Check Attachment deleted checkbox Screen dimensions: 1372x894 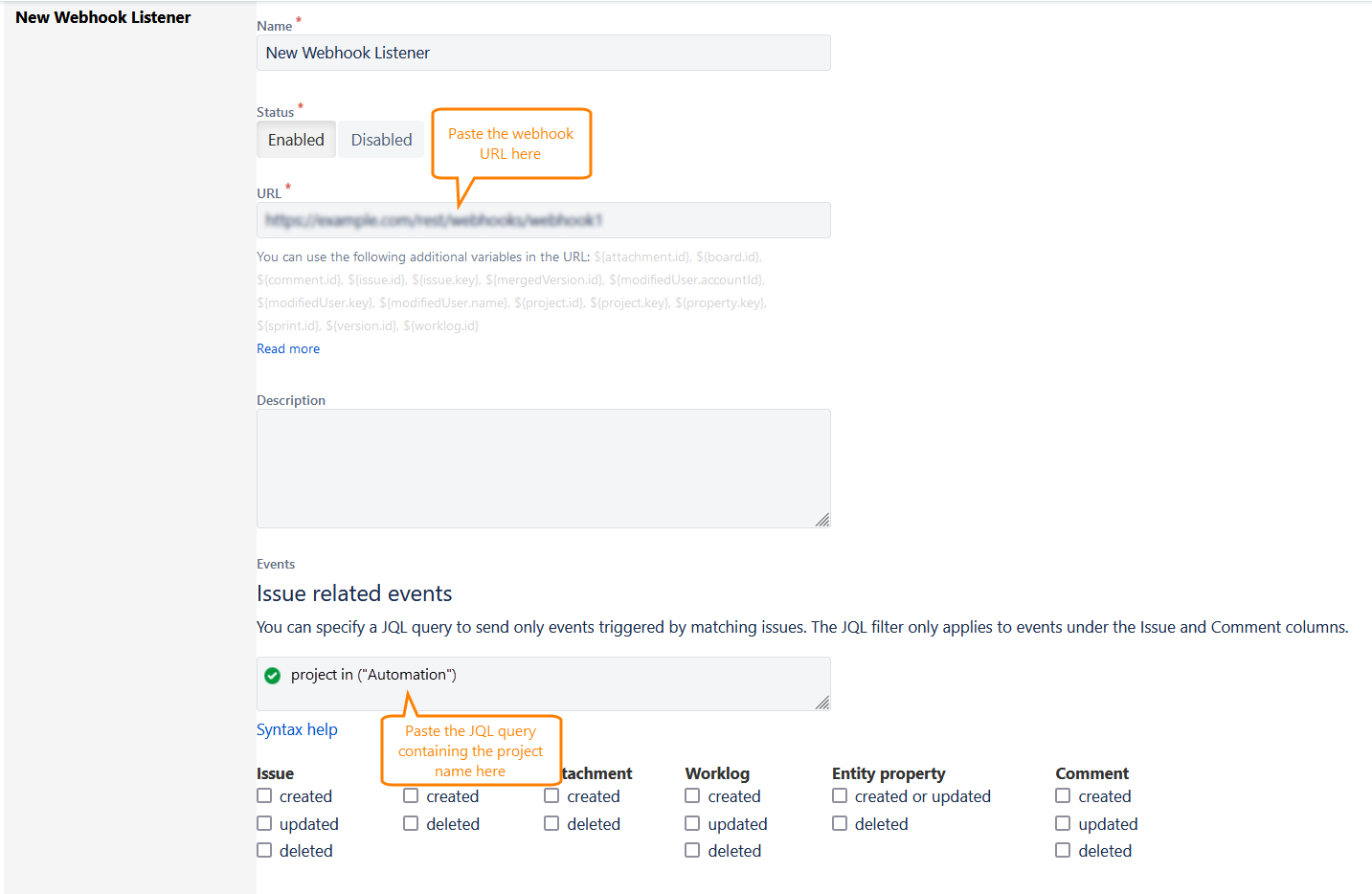click(x=552, y=824)
